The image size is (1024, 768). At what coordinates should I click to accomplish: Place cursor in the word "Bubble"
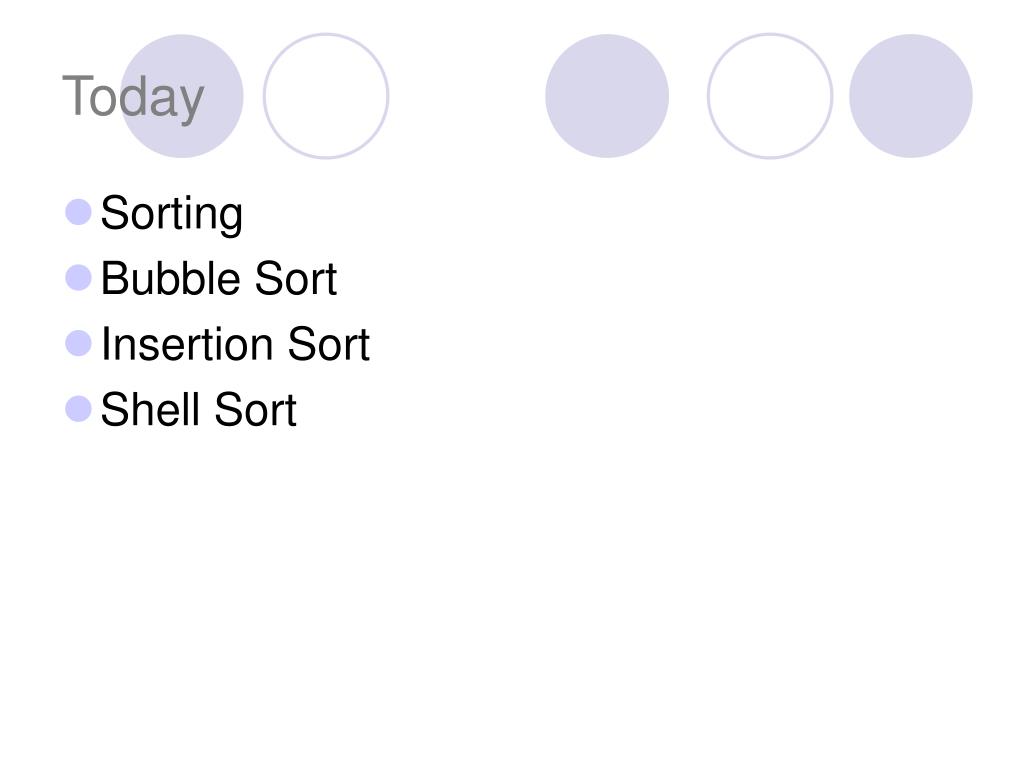pos(171,278)
